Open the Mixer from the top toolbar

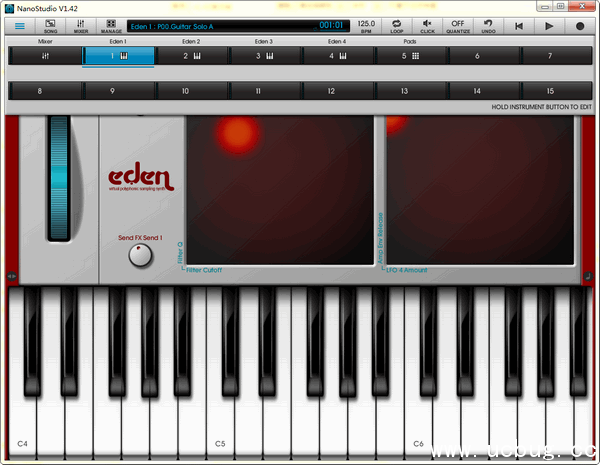81,25
